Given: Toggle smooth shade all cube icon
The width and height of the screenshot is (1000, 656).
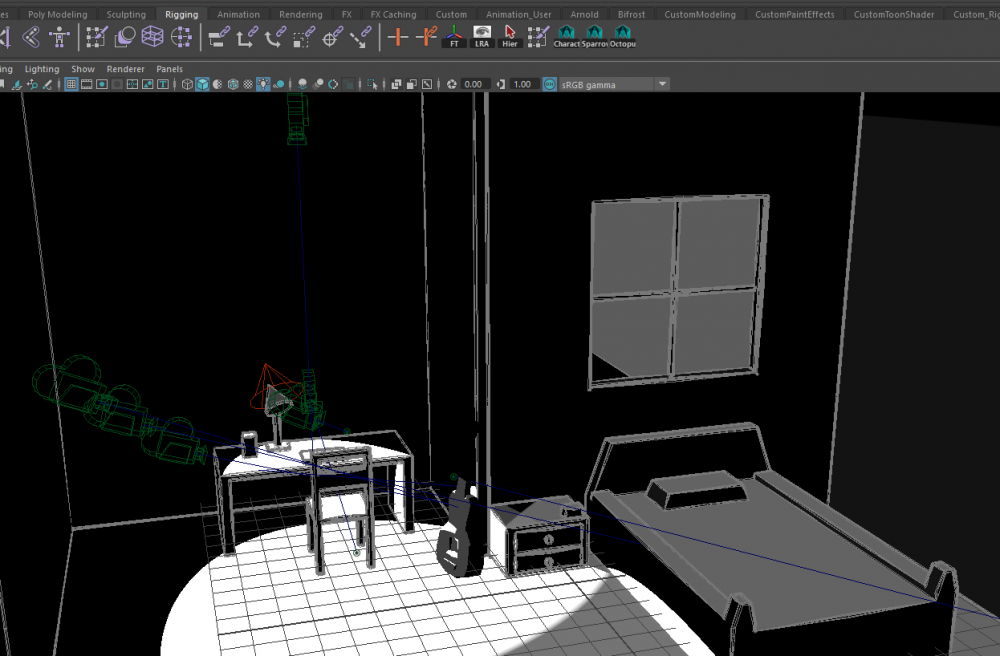Looking at the screenshot, I should click(202, 84).
